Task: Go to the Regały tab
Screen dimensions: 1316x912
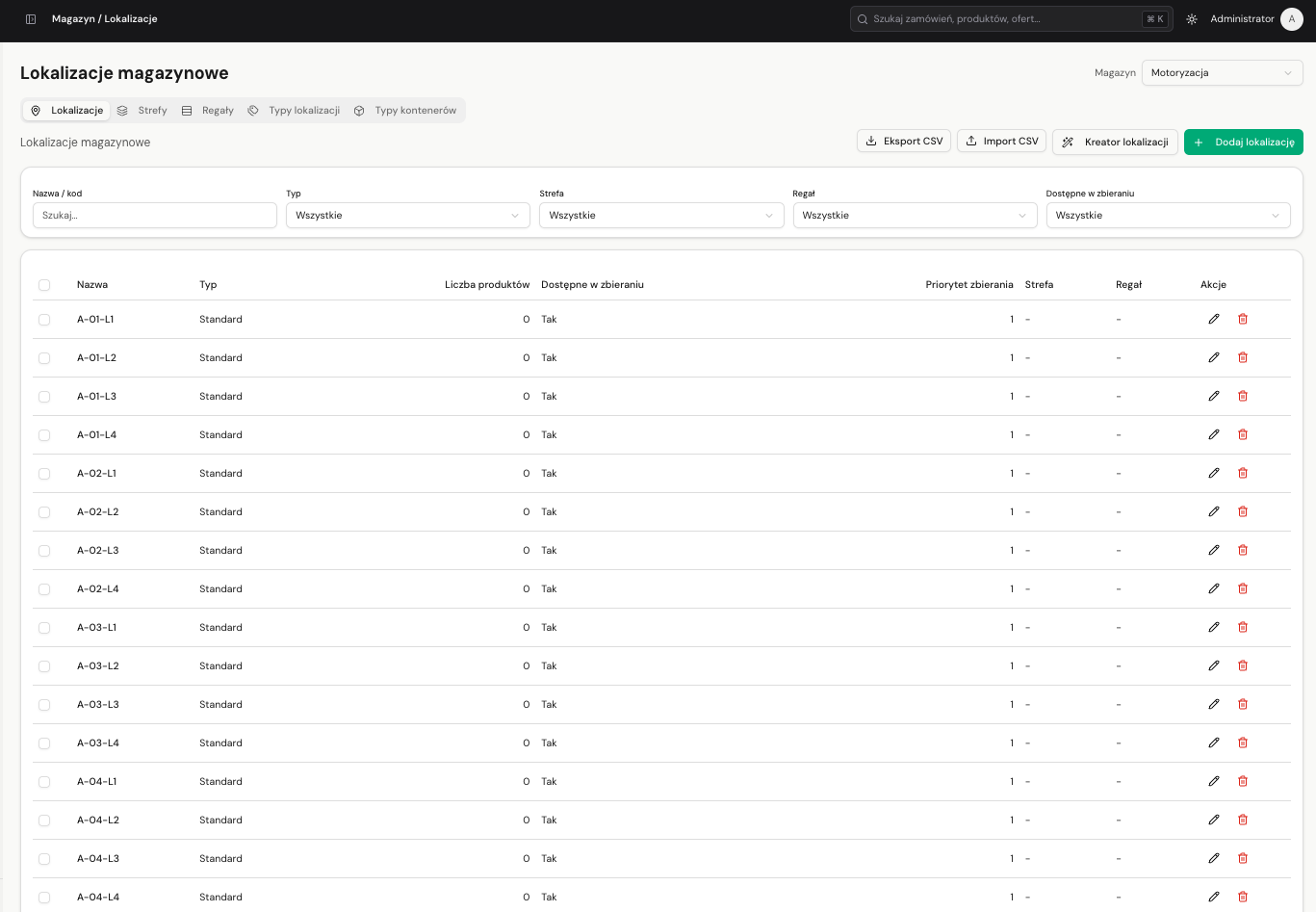Action: (208, 111)
